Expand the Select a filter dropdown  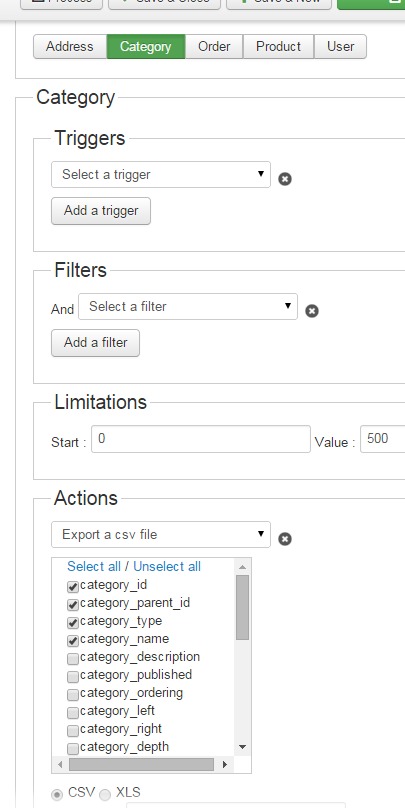coord(188,307)
